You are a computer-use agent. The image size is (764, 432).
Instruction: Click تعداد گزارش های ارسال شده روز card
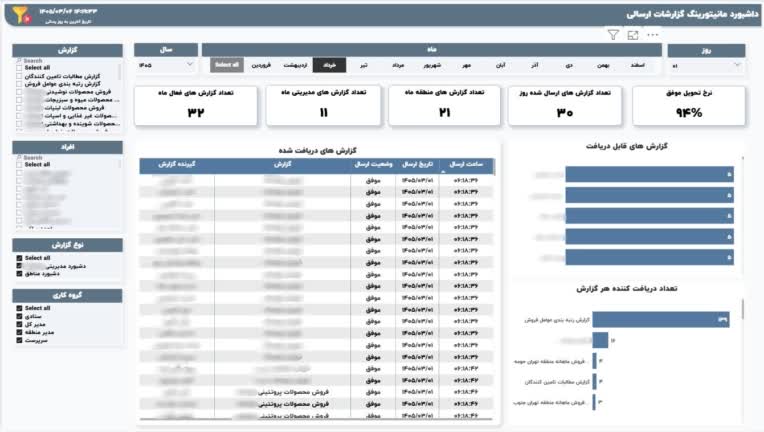565,106
